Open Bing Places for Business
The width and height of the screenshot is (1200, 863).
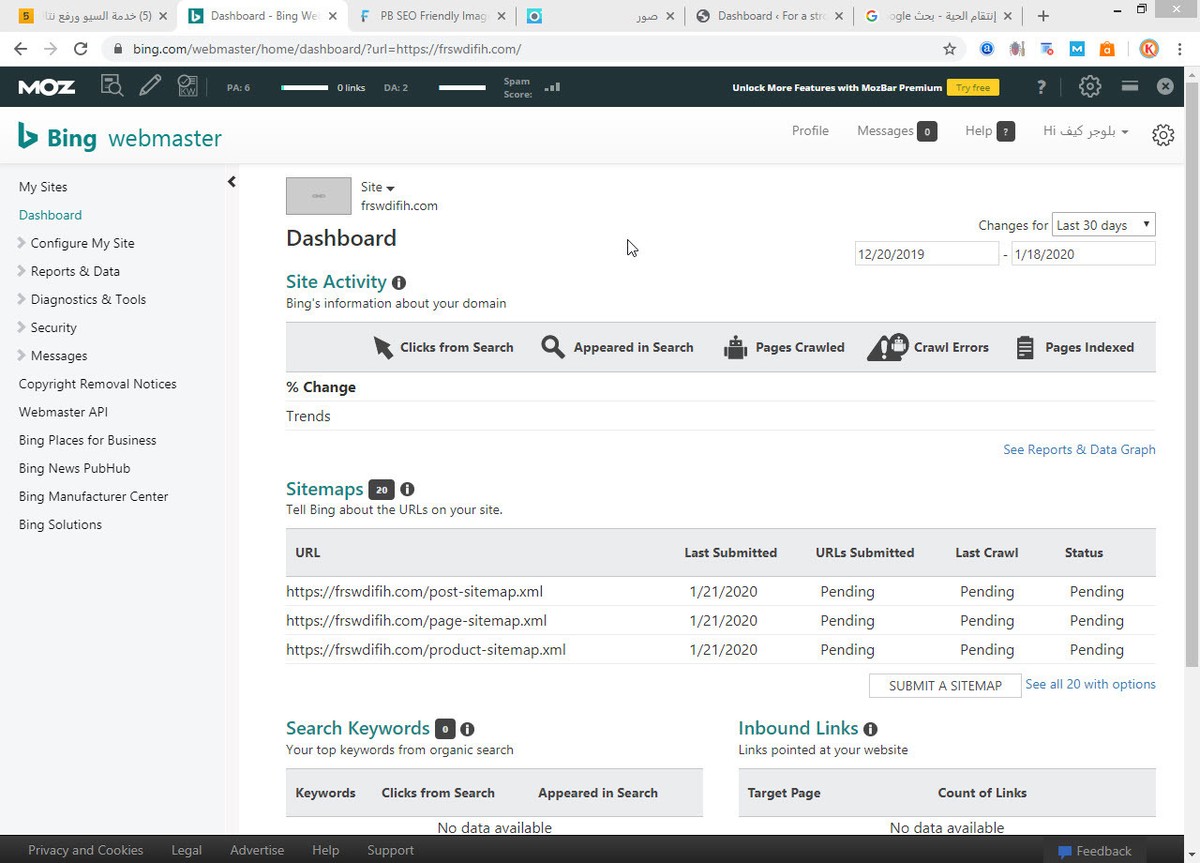click(x=87, y=440)
